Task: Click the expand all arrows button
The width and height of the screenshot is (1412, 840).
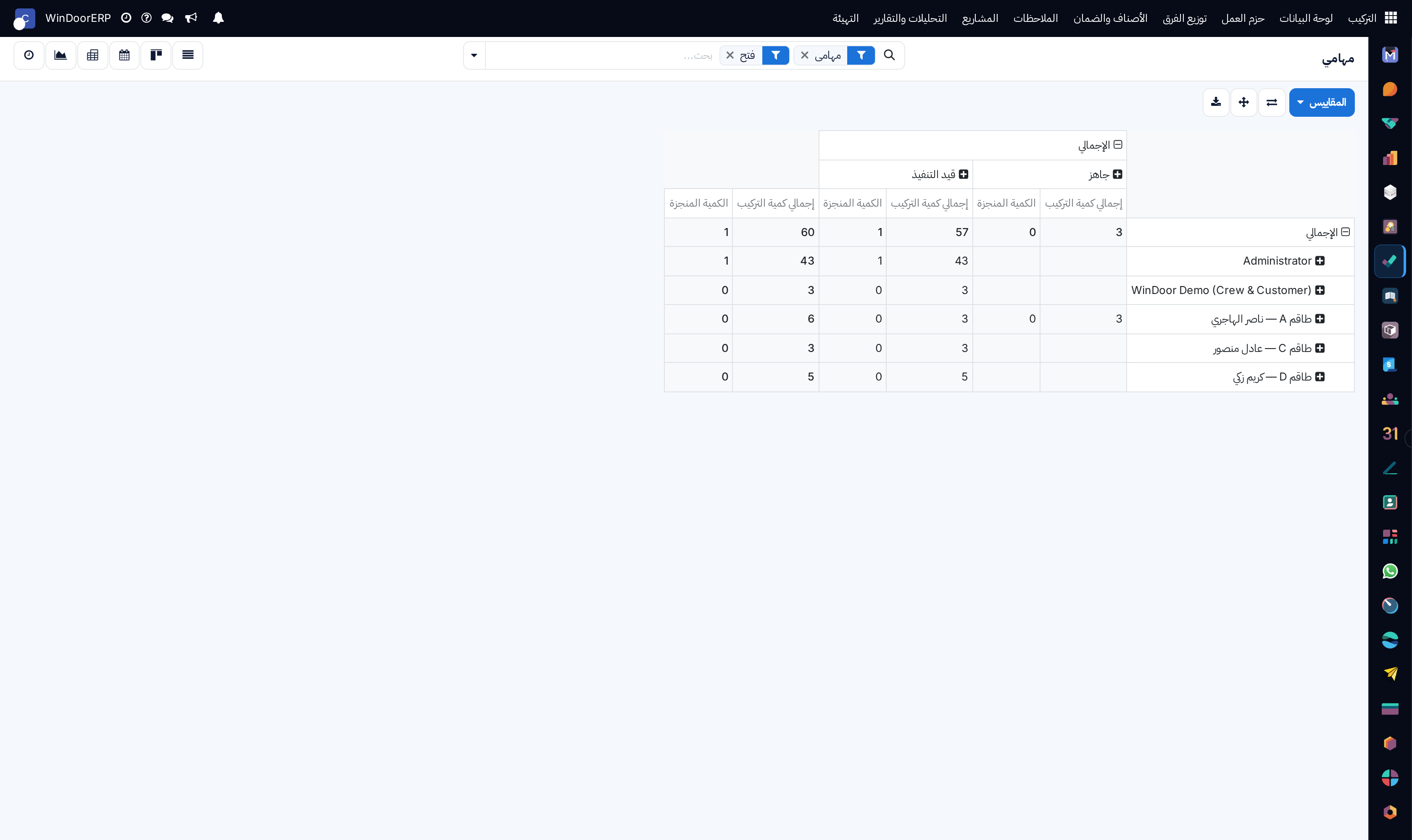Action: coord(1244,102)
